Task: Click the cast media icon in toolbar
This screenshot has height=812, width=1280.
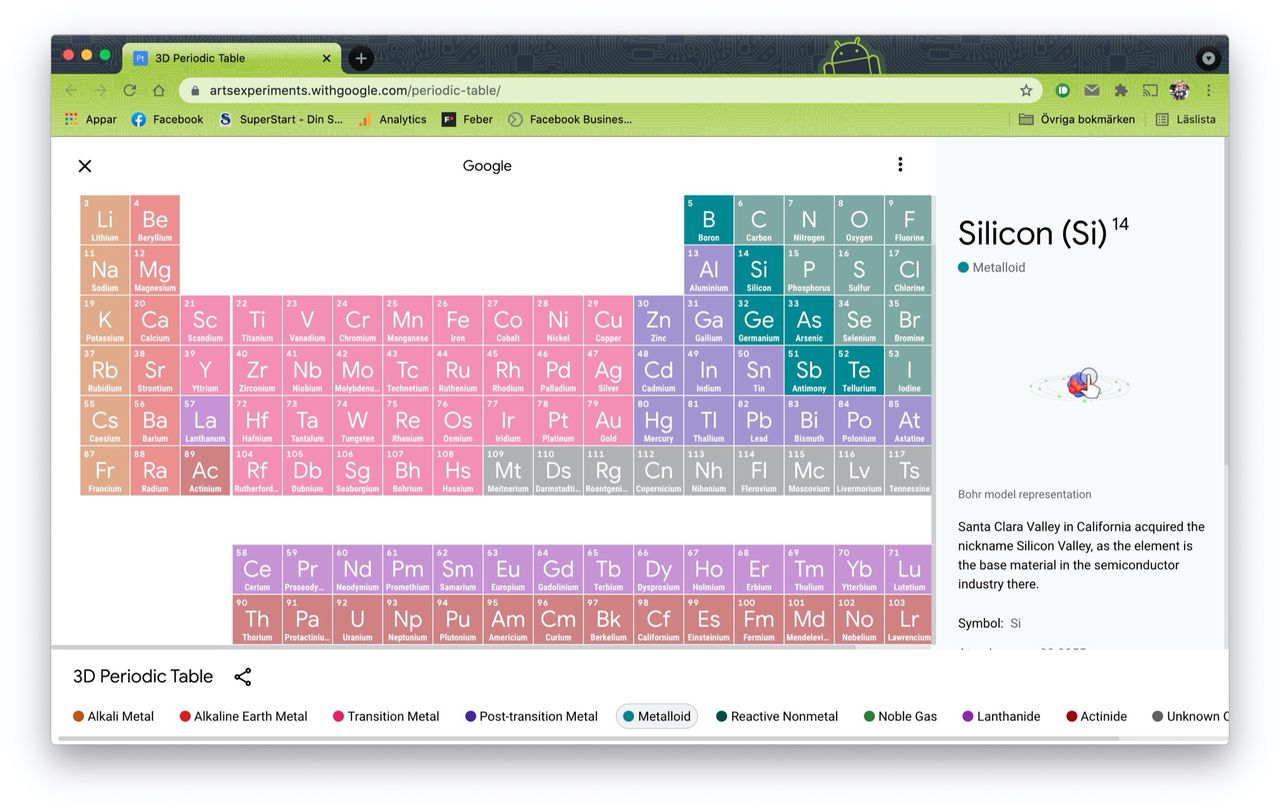Action: pos(1150,90)
